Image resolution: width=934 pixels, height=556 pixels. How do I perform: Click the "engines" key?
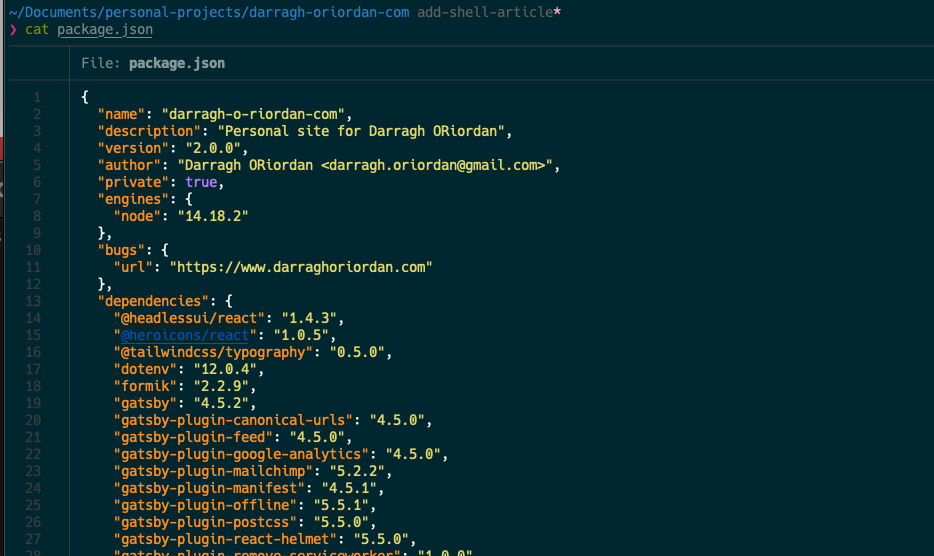coord(133,199)
